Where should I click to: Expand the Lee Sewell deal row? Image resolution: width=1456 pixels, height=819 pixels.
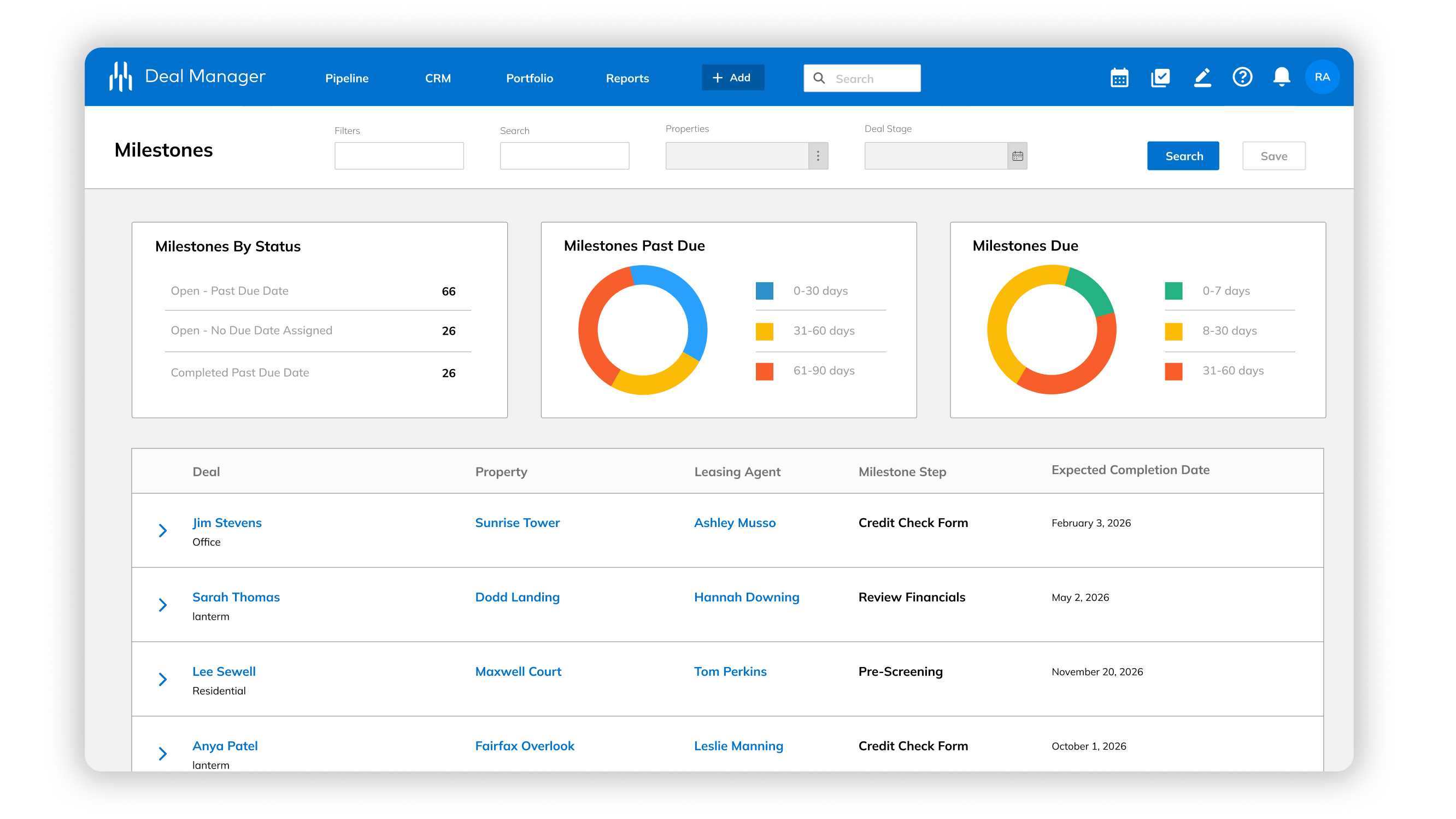163,679
